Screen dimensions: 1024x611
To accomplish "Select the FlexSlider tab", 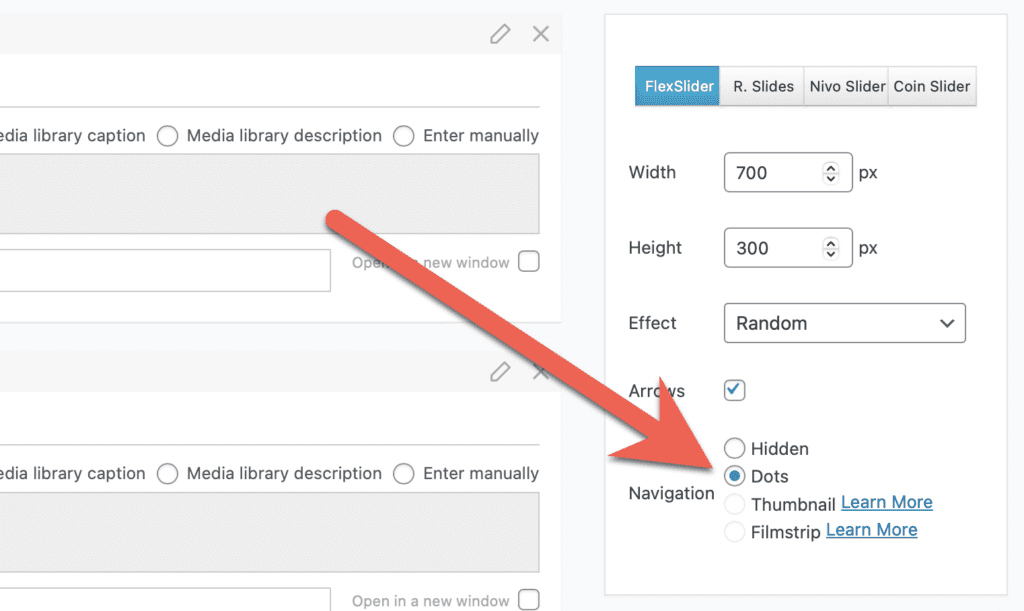I will (679, 86).
